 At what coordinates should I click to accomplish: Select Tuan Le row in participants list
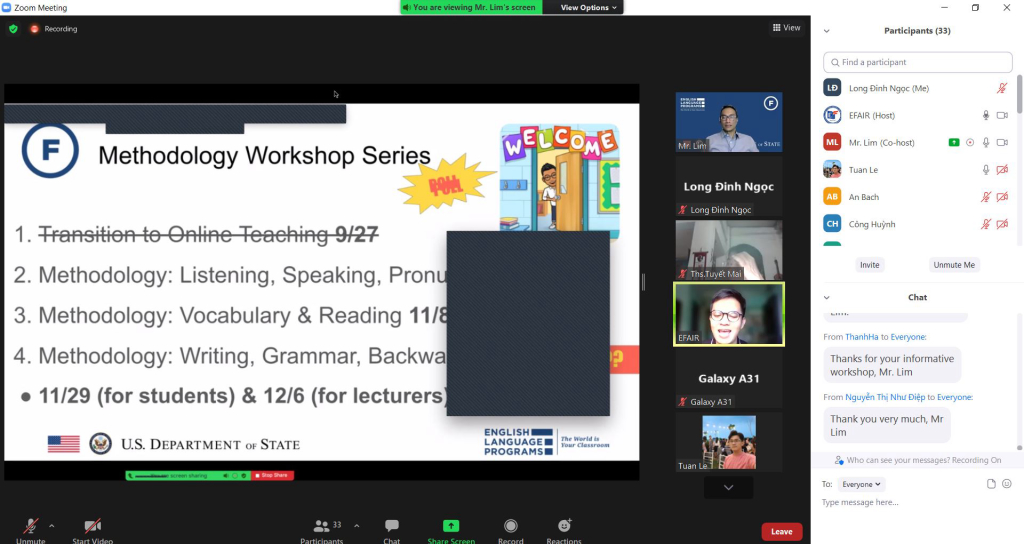[x=916, y=170]
